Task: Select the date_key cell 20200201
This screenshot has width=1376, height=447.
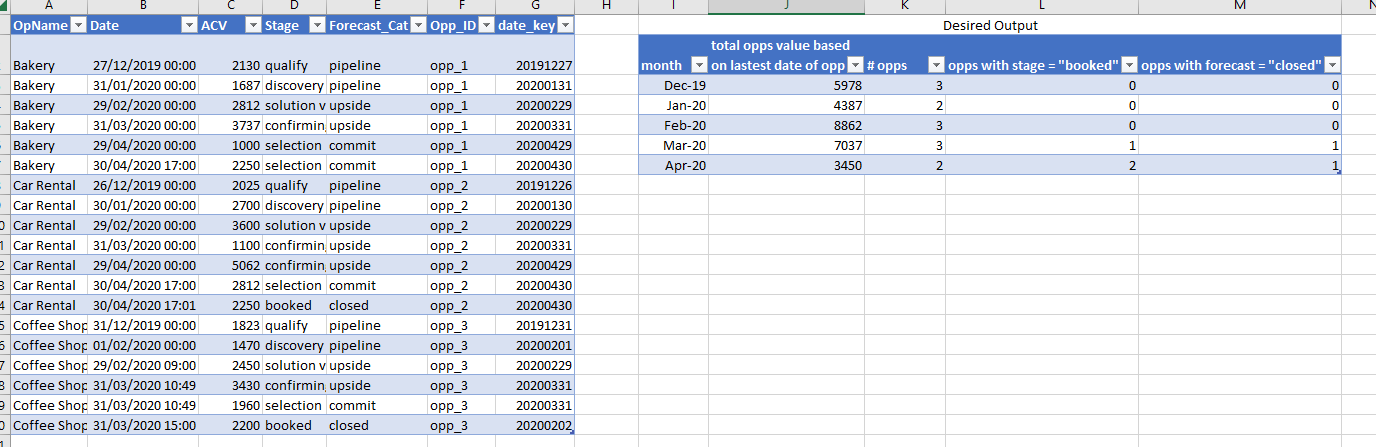Action: coord(535,345)
